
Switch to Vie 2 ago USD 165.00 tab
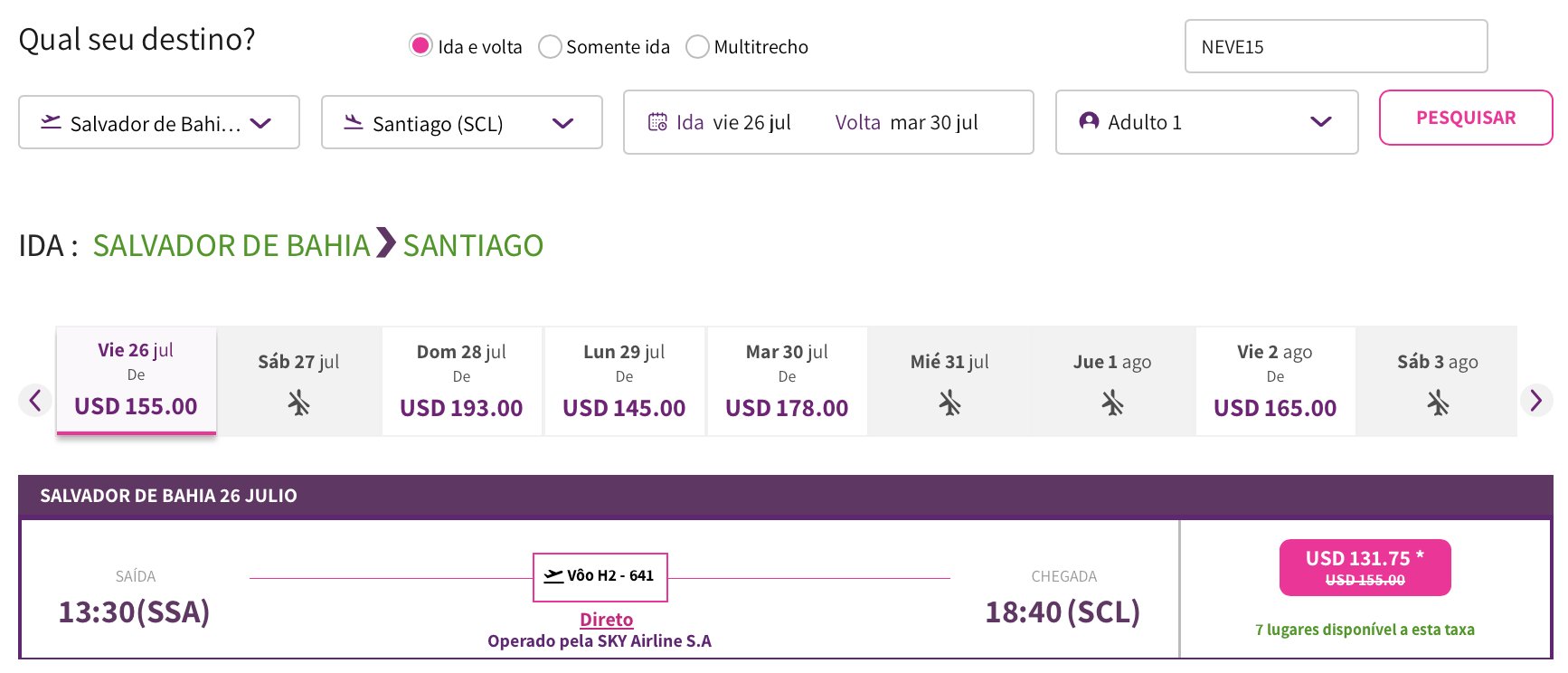[1275, 381]
